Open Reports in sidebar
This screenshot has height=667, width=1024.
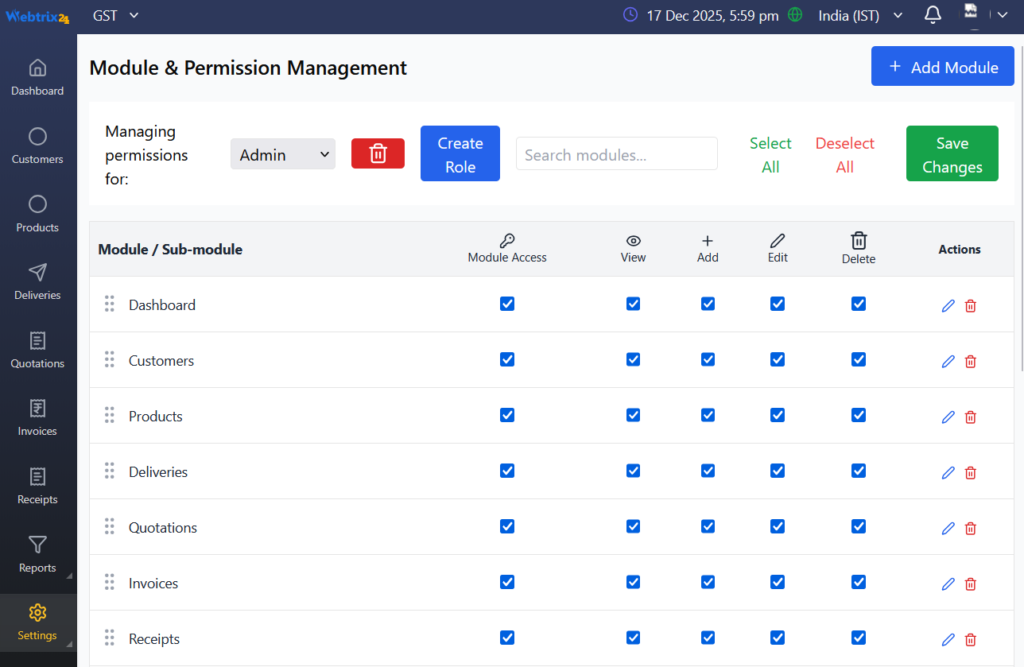[x=37, y=555]
